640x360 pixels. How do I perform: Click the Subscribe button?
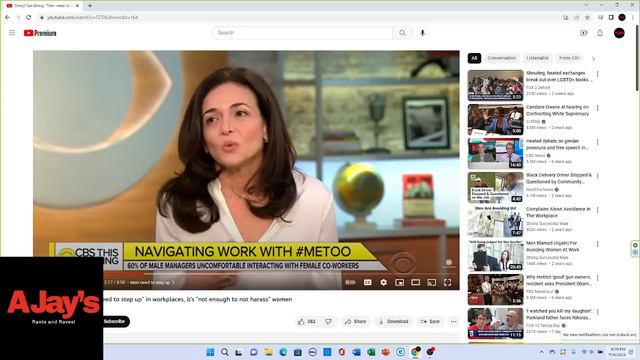click(116, 322)
